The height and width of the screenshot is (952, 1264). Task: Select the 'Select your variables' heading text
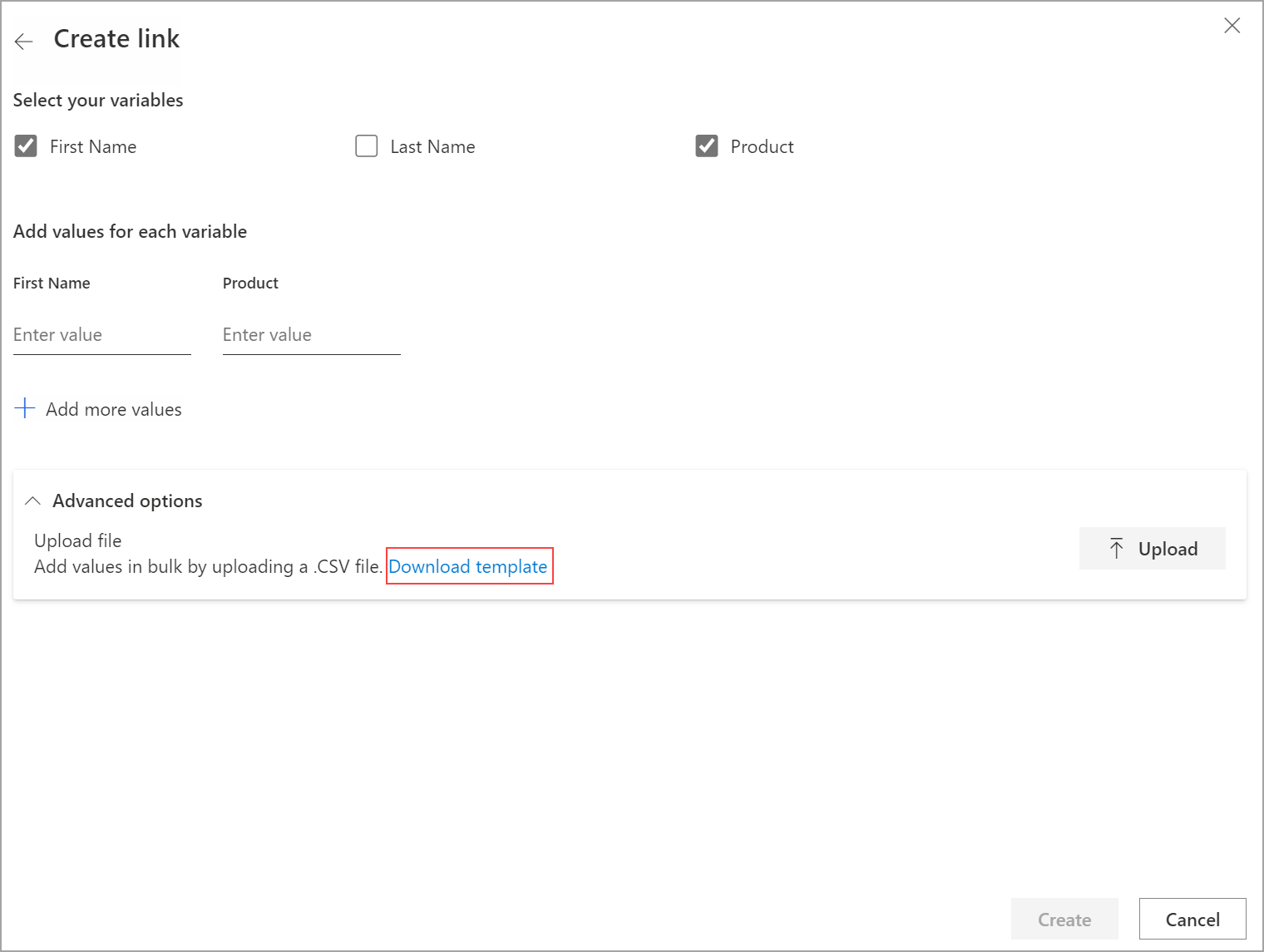[x=98, y=101]
